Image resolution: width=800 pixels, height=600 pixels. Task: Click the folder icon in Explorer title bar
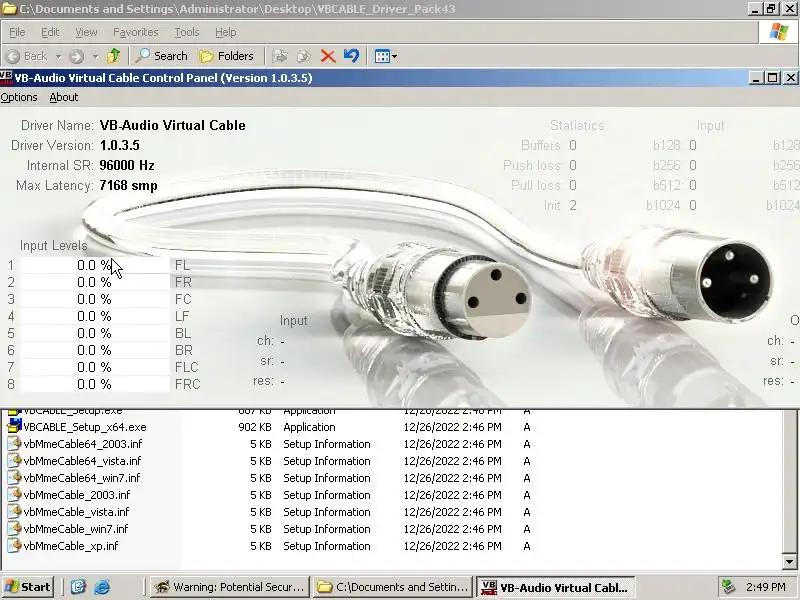click(x=9, y=9)
